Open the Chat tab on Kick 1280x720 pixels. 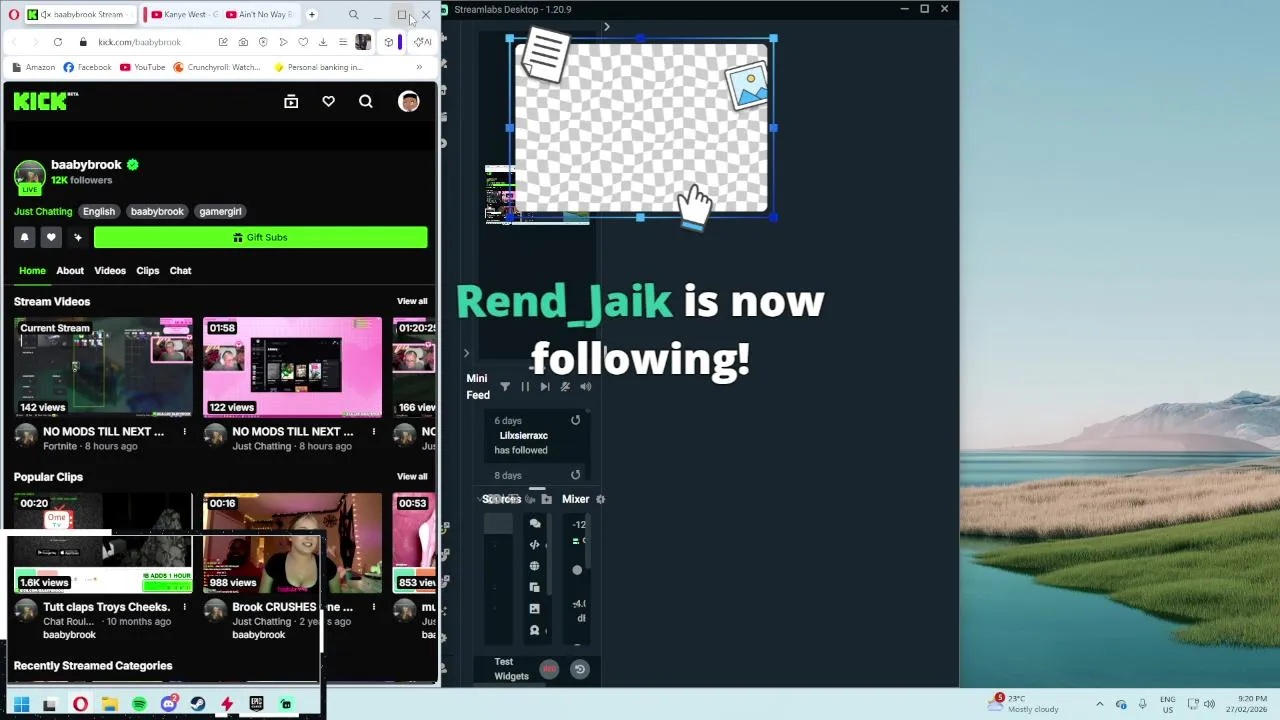pyautogui.click(x=180, y=270)
